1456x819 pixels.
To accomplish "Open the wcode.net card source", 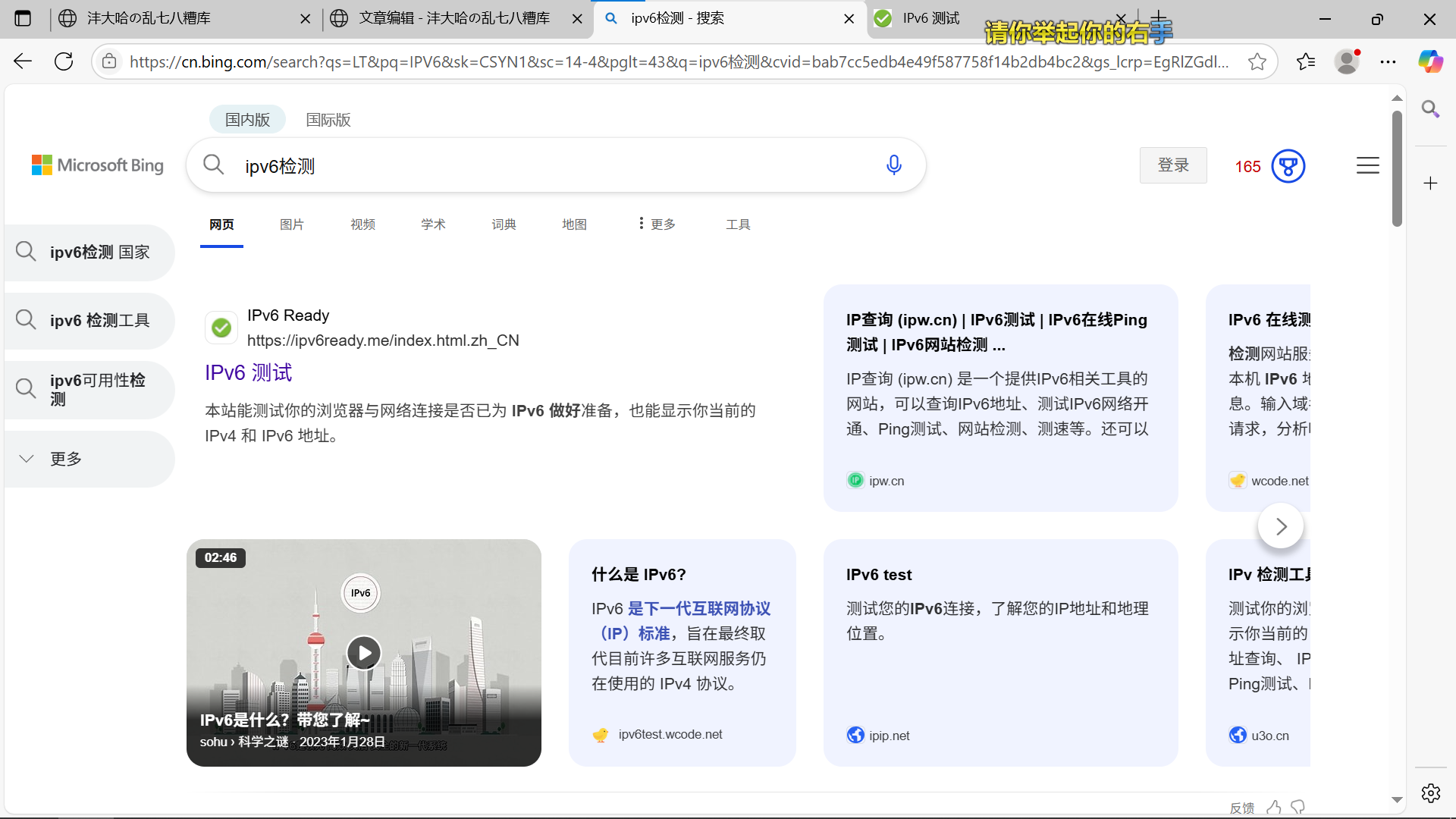I will 1279,481.
